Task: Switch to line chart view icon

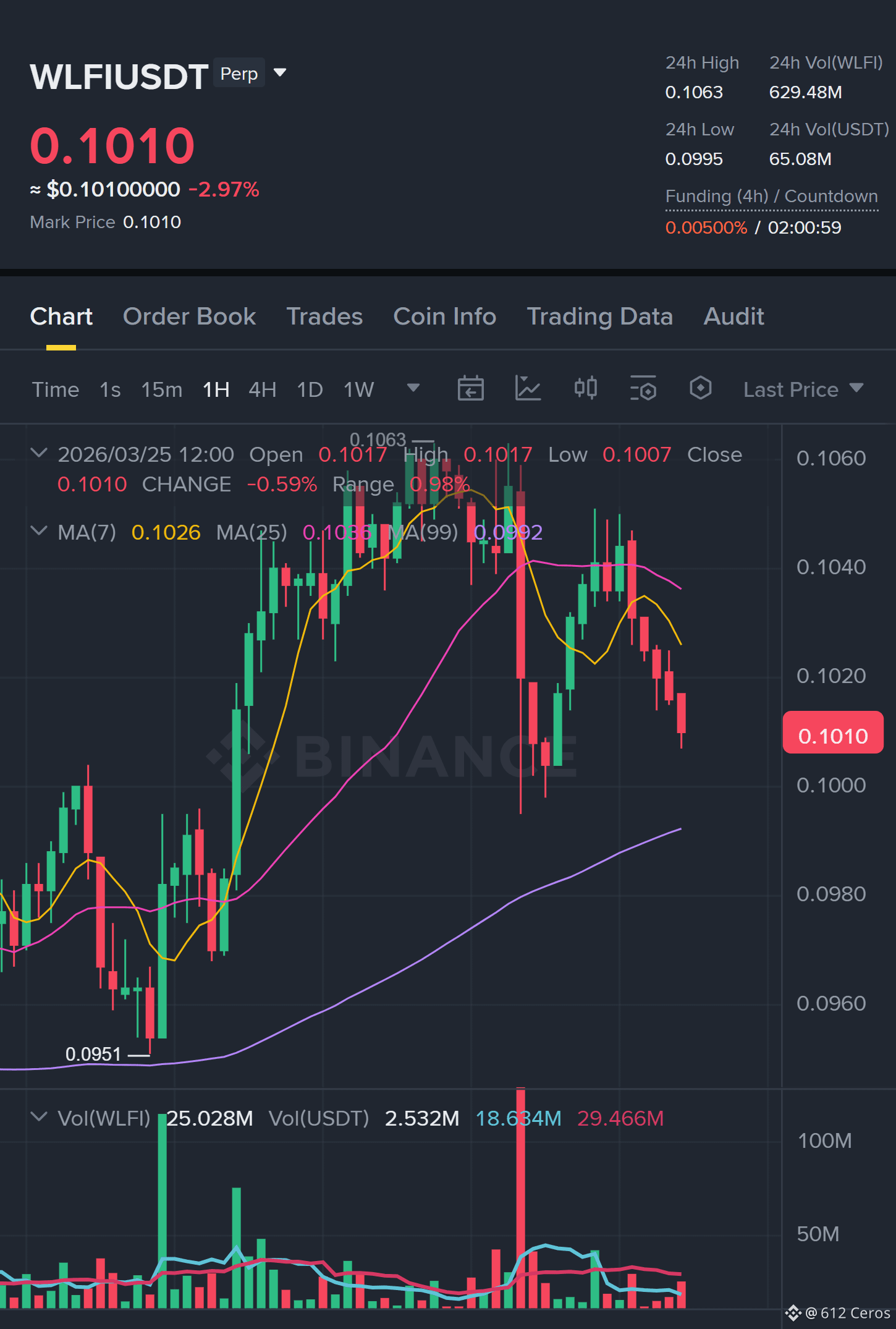Action: [x=528, y=389]
